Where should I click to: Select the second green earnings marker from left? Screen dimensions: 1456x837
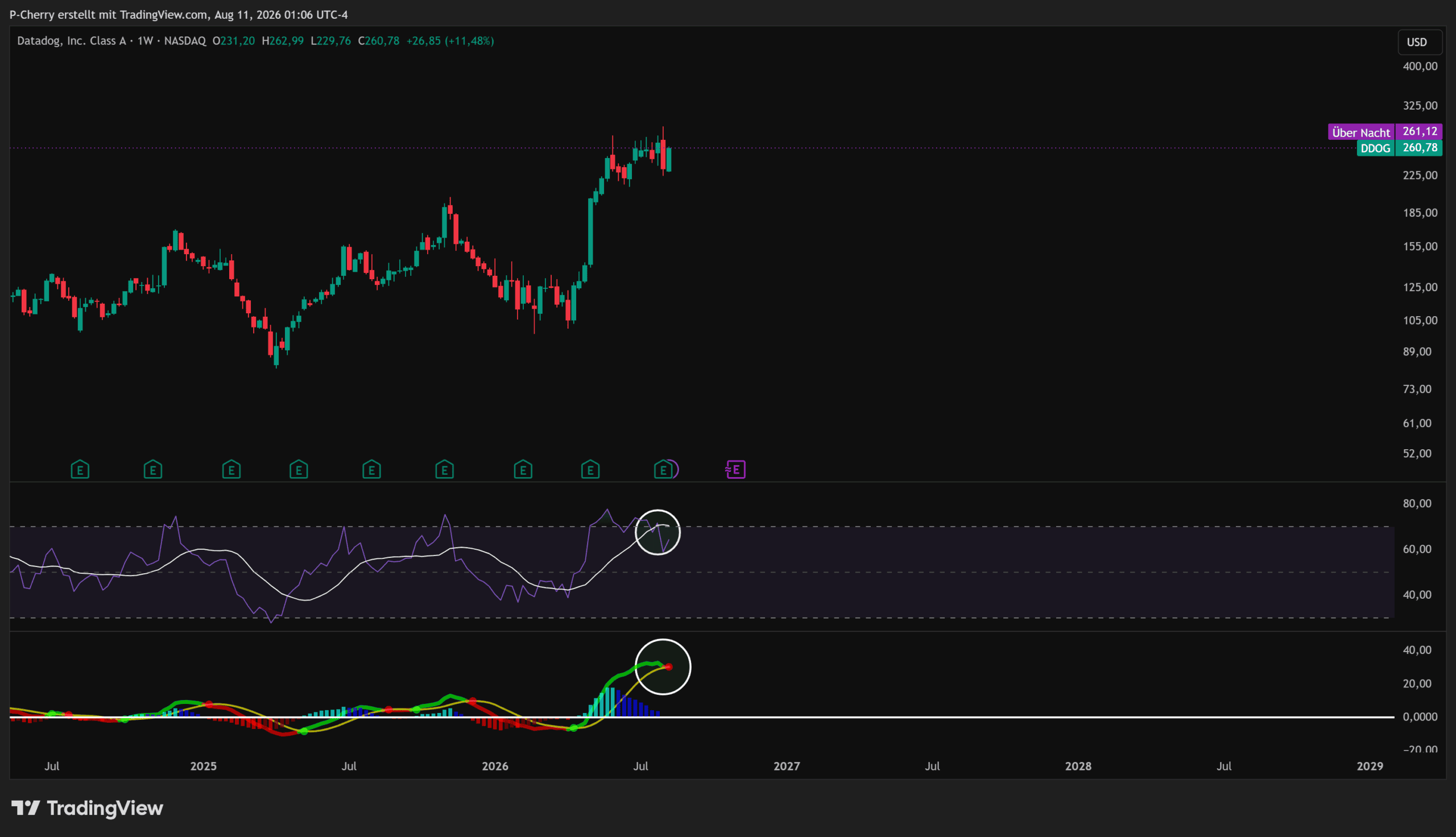(x=153, y=470)
